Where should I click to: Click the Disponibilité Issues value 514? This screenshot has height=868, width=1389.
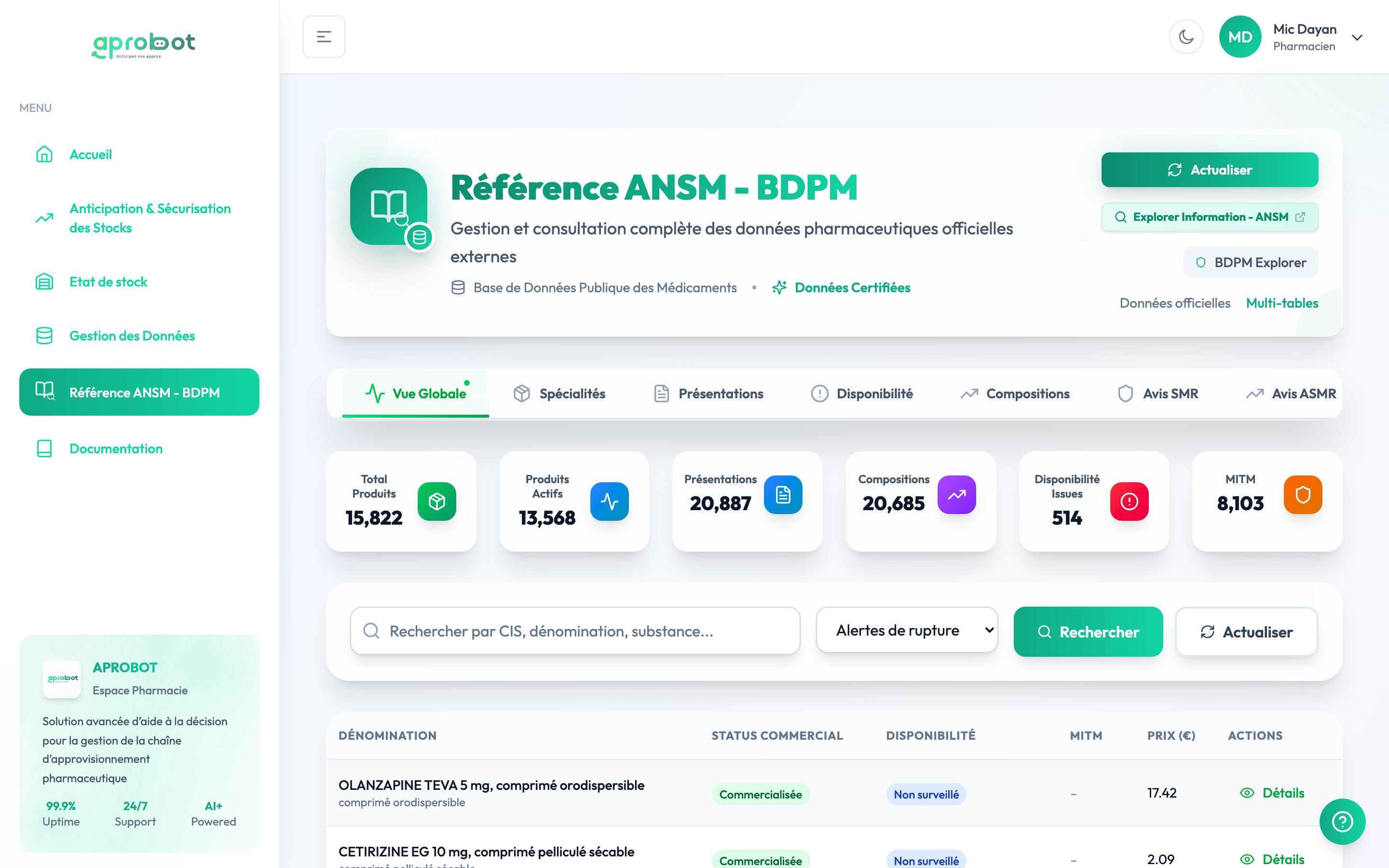pos(1067,518)
